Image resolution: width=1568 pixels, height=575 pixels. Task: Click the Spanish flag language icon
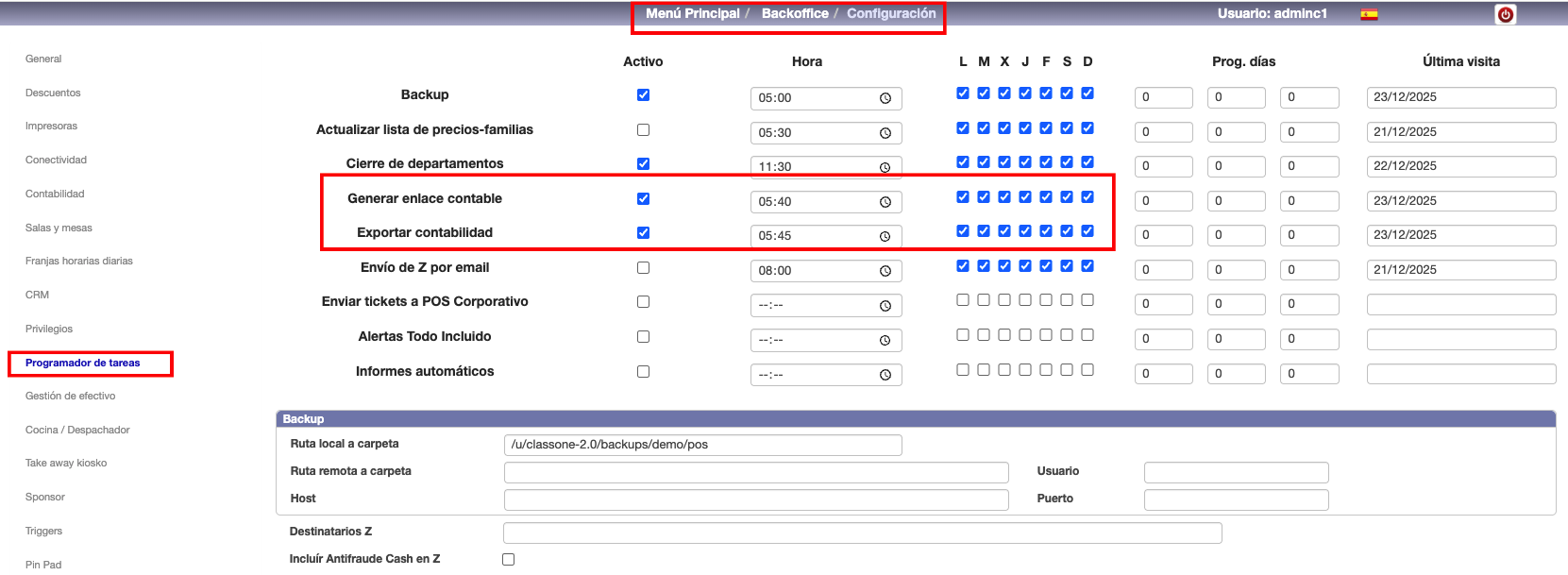pos(1368,14)
